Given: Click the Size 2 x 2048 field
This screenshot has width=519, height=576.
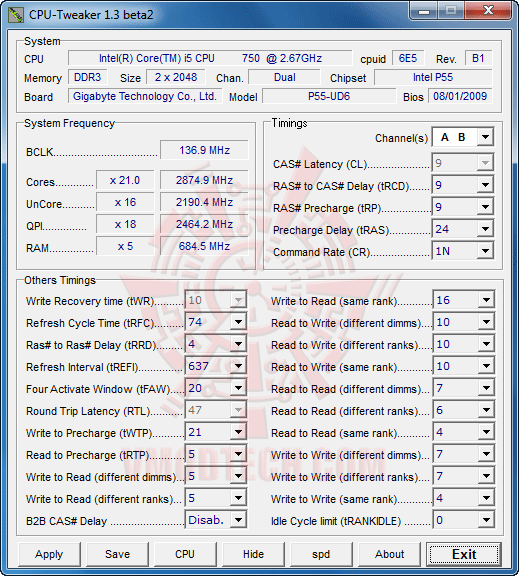Looking at the screenshot, I should click(x=176, y=77).
